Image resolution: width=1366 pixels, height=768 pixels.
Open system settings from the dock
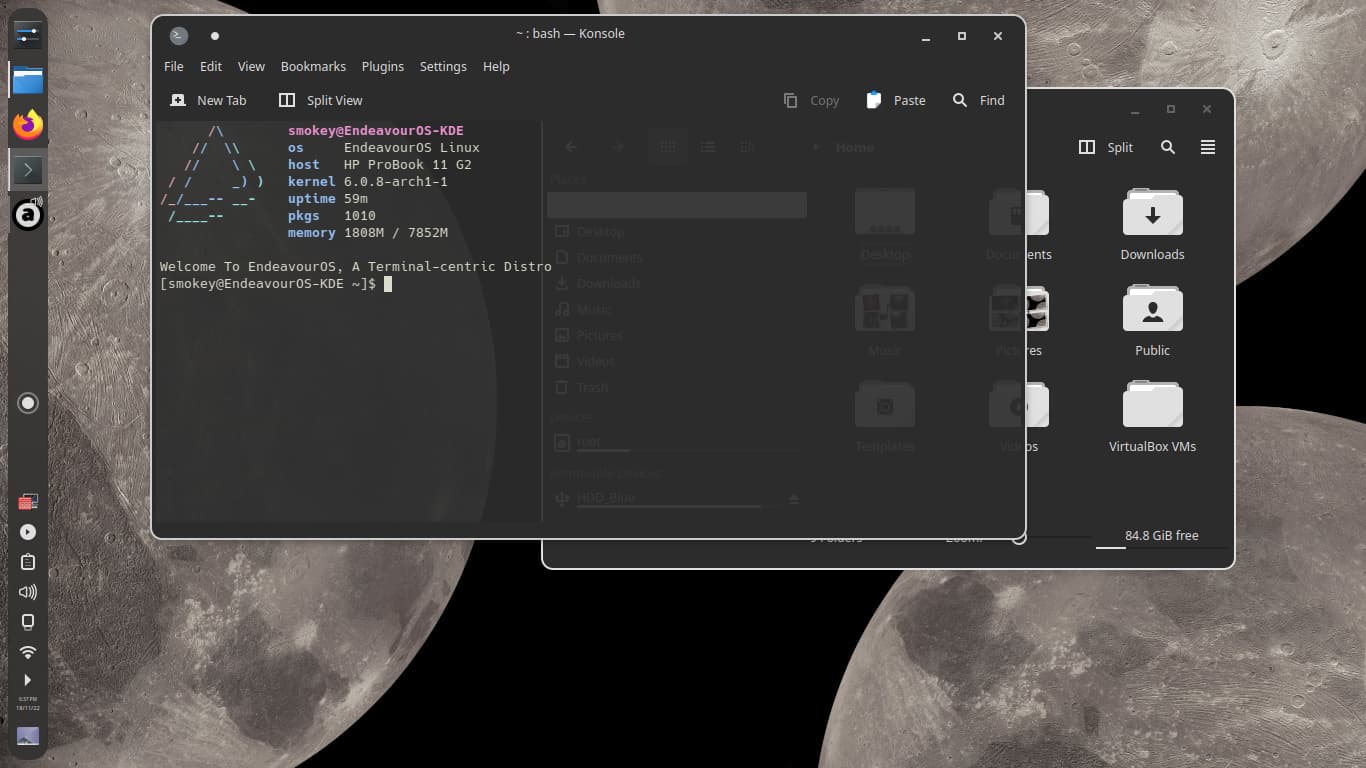pos(27,34)
